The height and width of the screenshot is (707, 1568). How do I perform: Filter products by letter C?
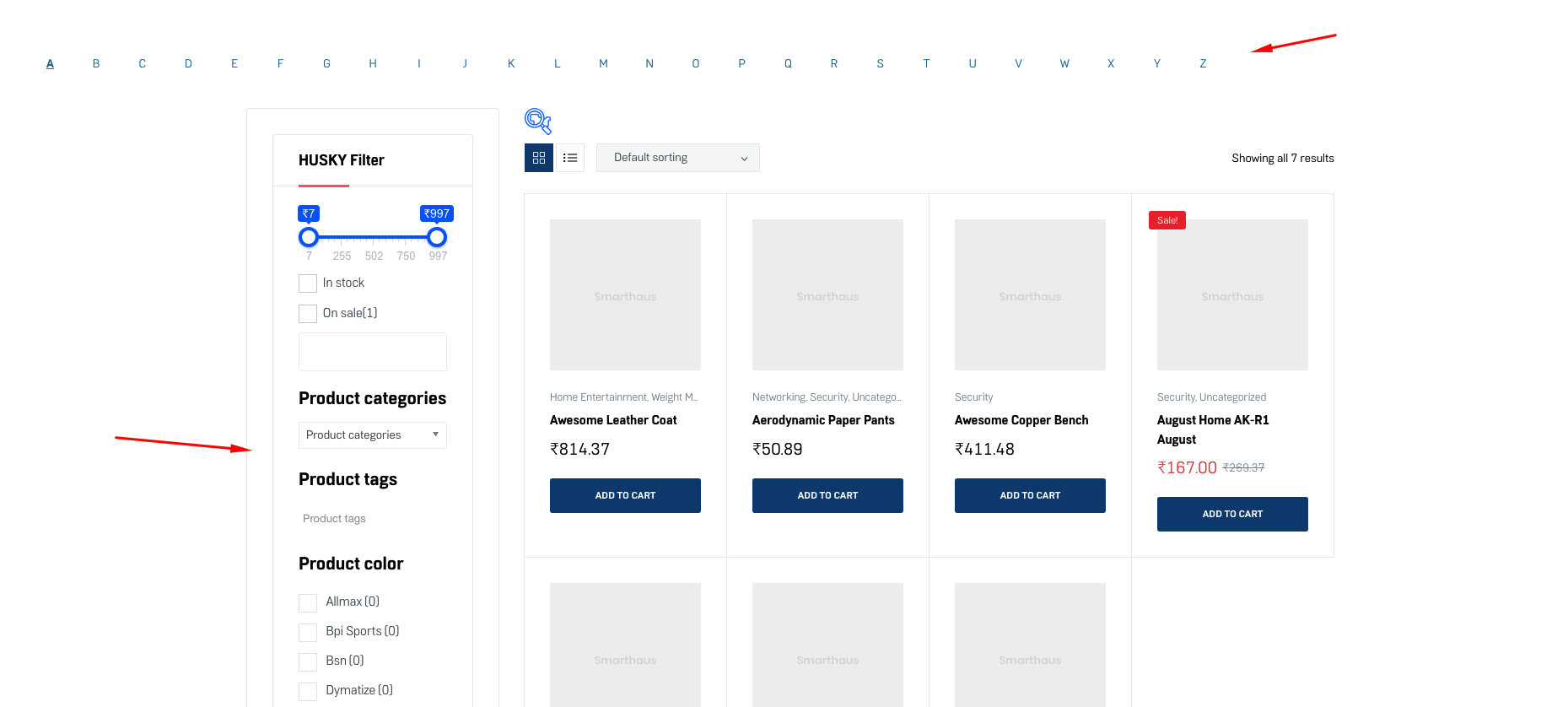(143, 63)
